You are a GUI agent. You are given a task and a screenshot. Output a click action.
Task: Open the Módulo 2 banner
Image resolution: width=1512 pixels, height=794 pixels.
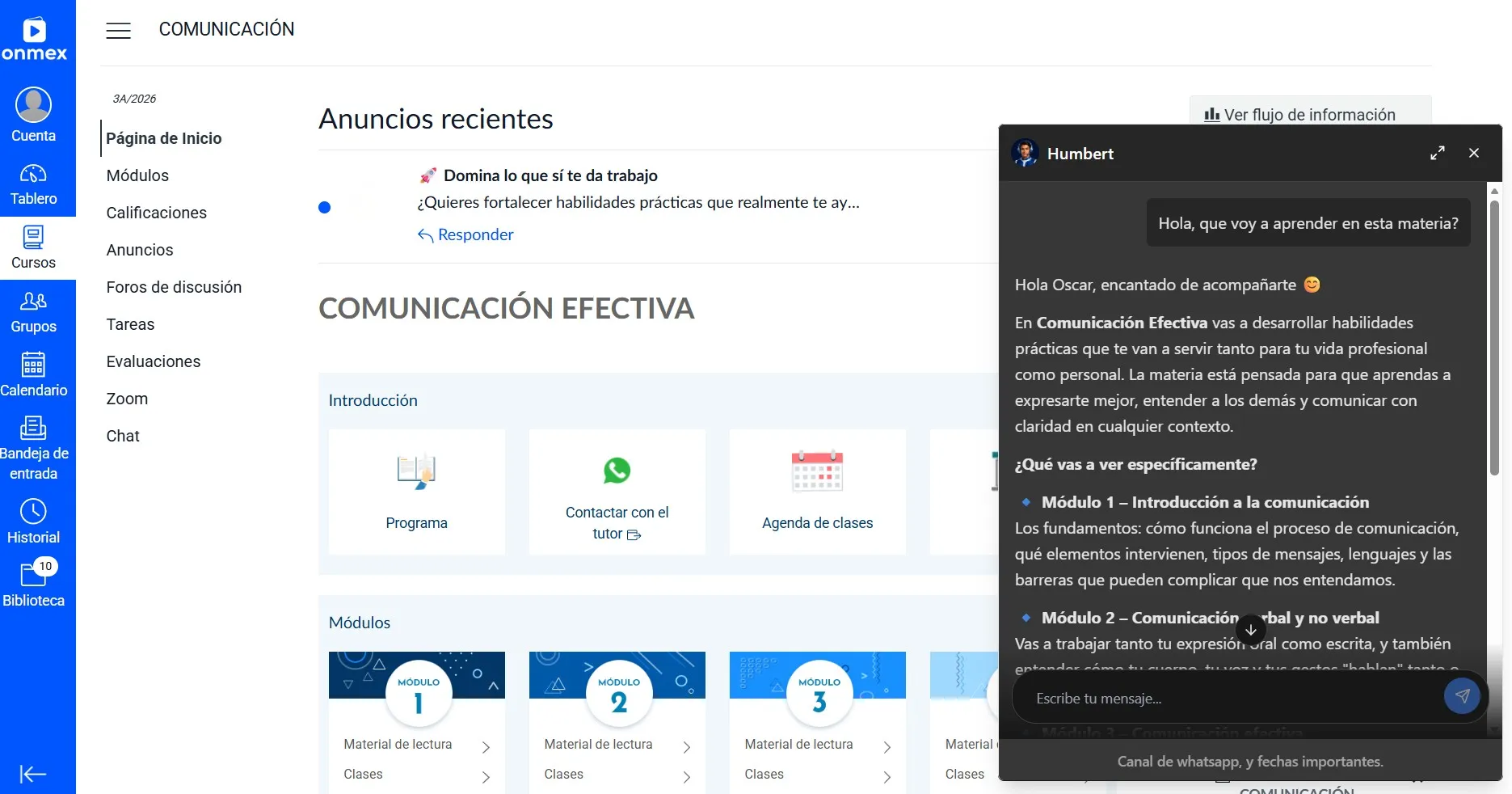pos(617,675)
